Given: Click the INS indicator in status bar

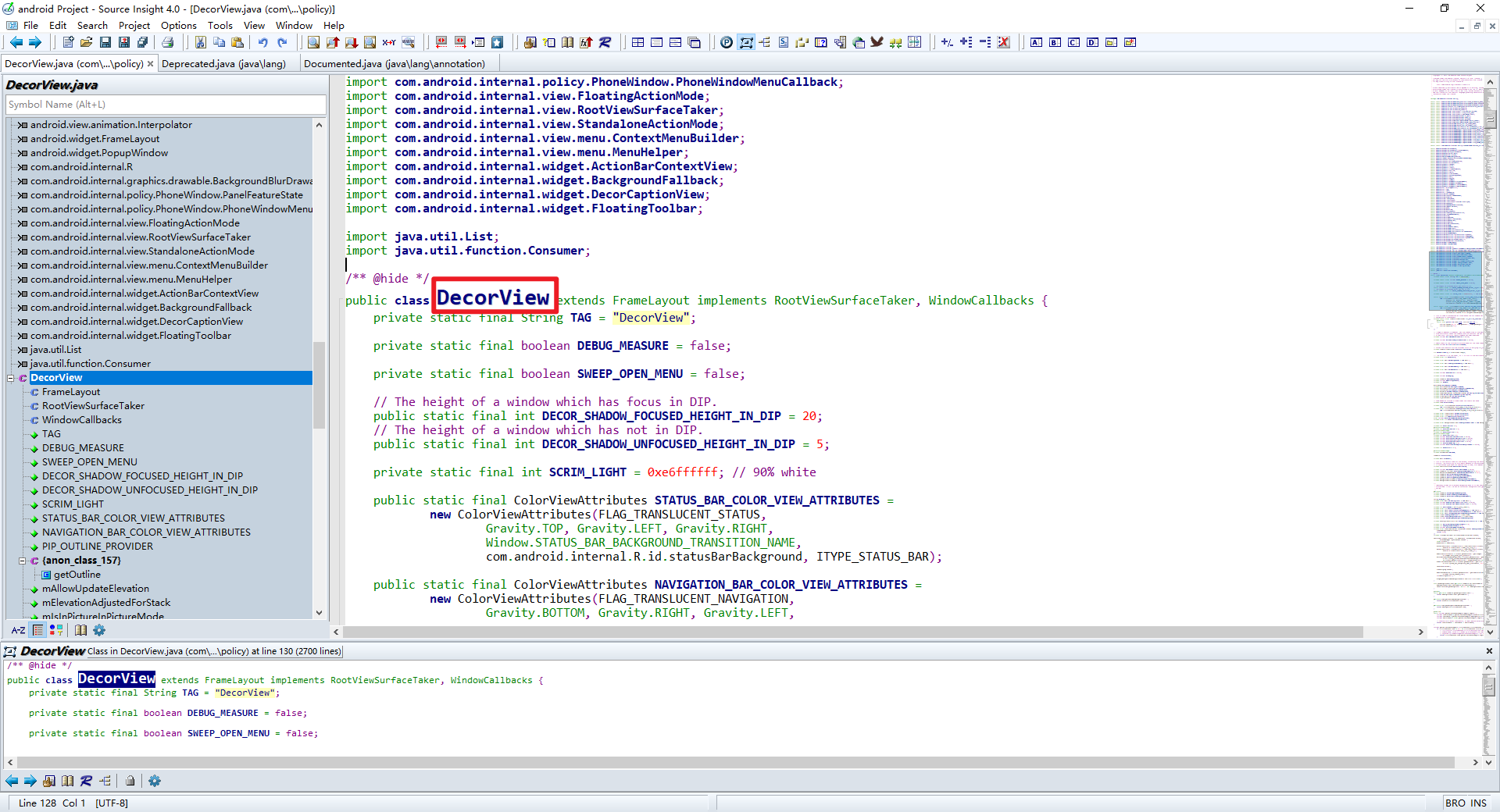Looking at the screenshot, I should [1478, 803].
